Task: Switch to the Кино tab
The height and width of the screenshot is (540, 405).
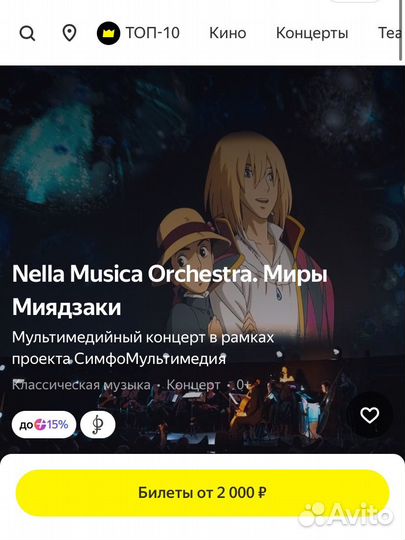Action: click(228, 33)
